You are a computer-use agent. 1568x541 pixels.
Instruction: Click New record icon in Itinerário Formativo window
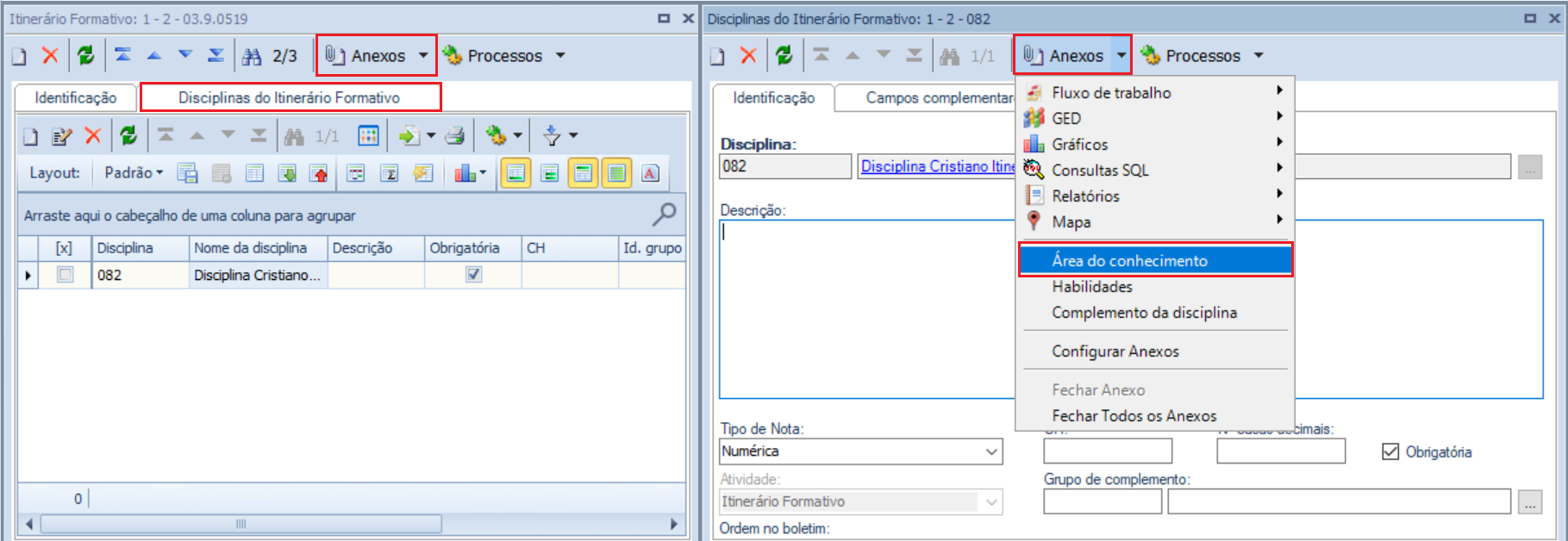(19, 56)
